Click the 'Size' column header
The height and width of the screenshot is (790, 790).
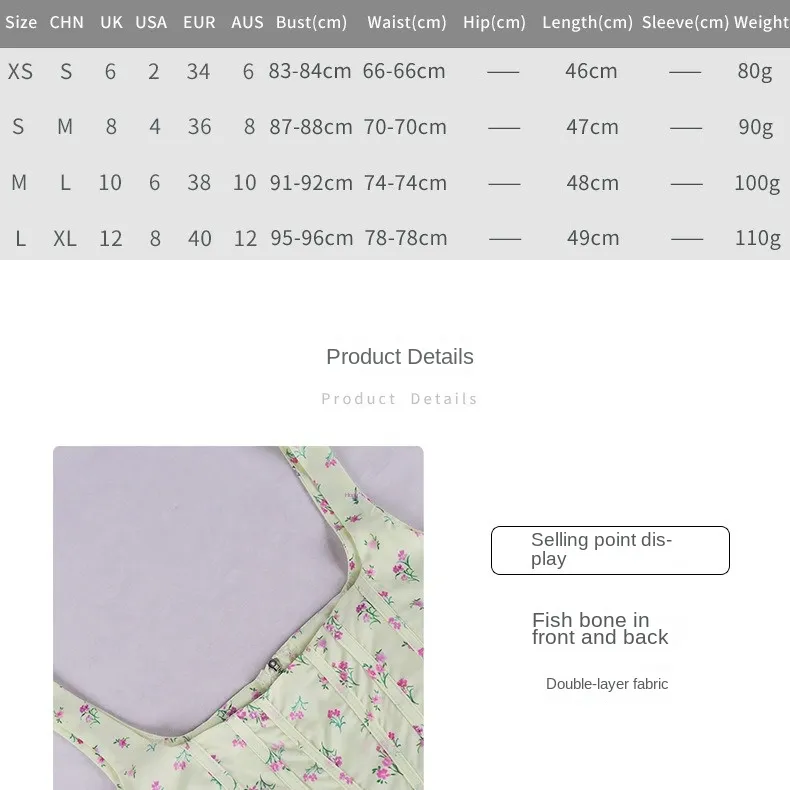tap(21, 22)
